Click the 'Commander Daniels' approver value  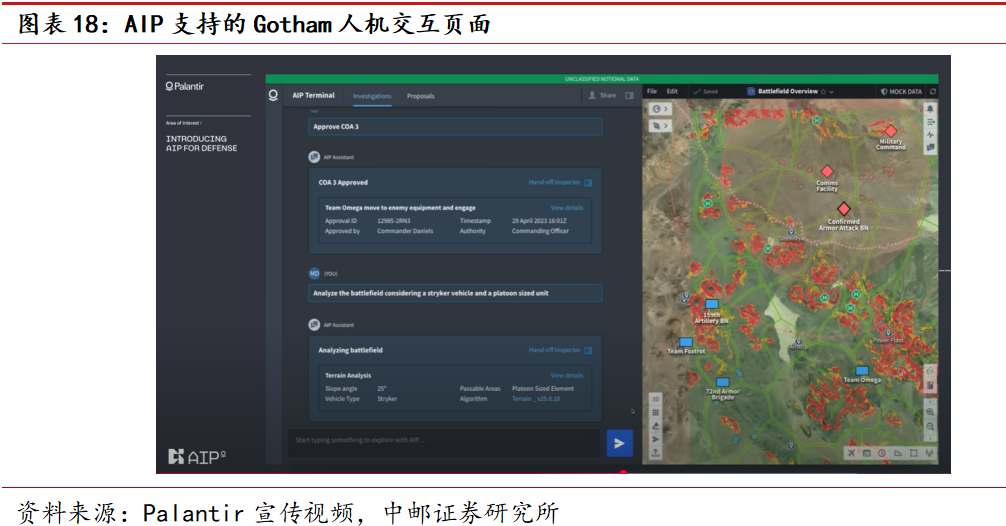(405, 231)
